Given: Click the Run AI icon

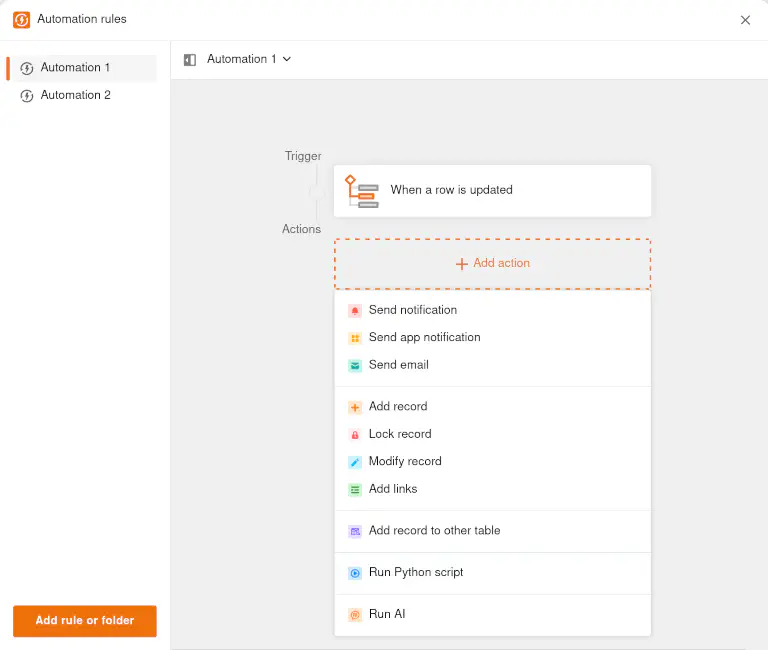Looking at the screenshot, I should pyautogui.click(x=355, y=615).
